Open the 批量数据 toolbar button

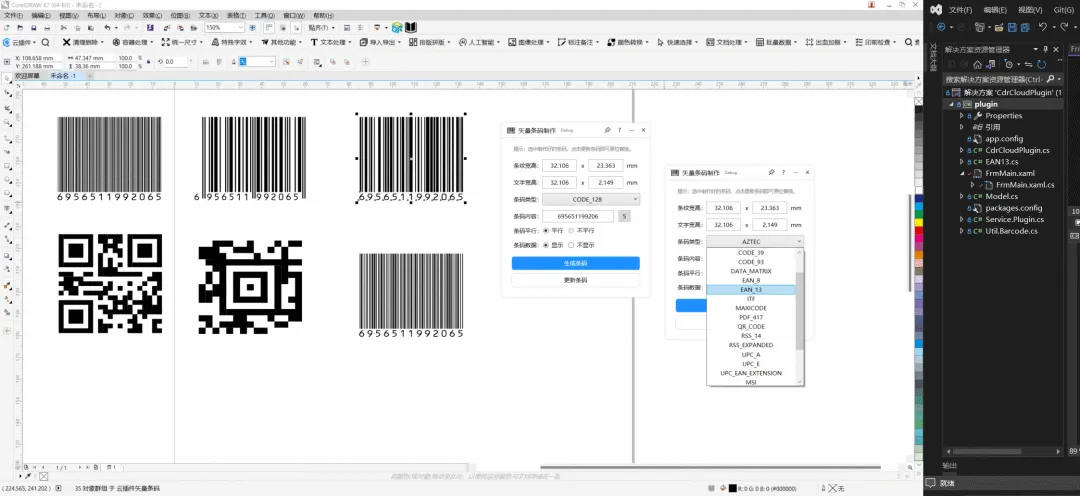(776, 42)
